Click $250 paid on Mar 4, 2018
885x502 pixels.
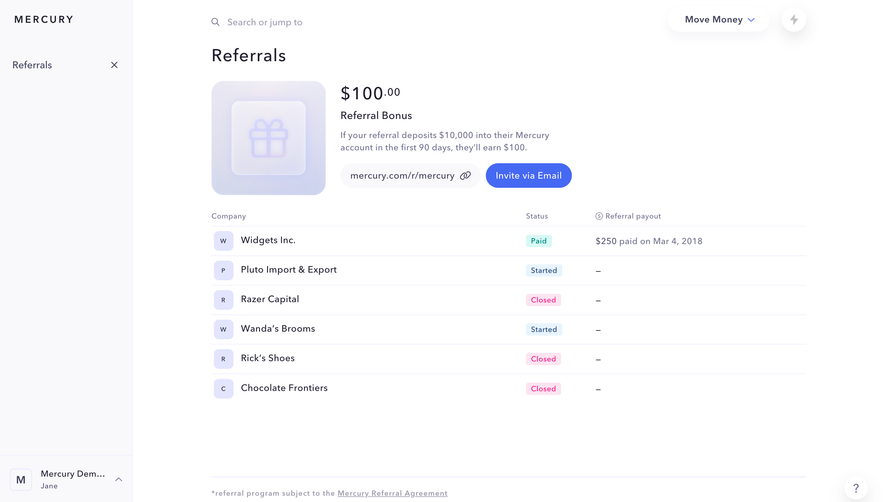[649, 241]
